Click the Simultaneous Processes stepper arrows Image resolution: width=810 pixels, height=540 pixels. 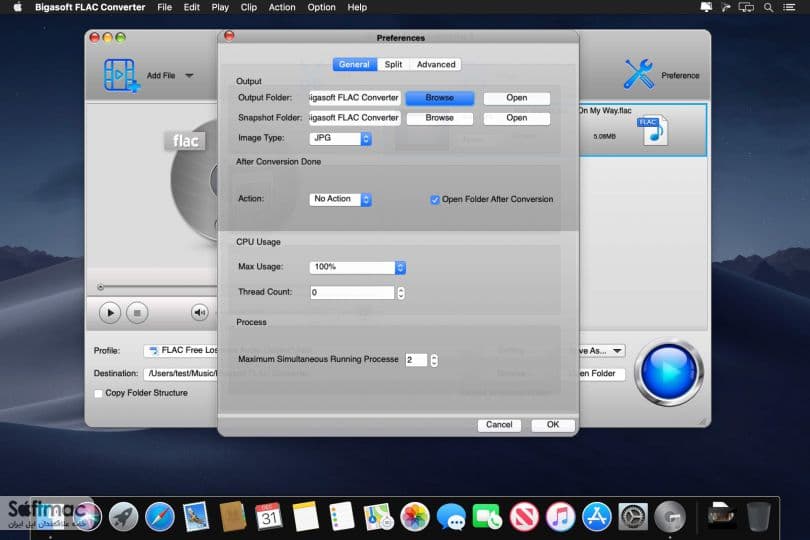[434, 360]
